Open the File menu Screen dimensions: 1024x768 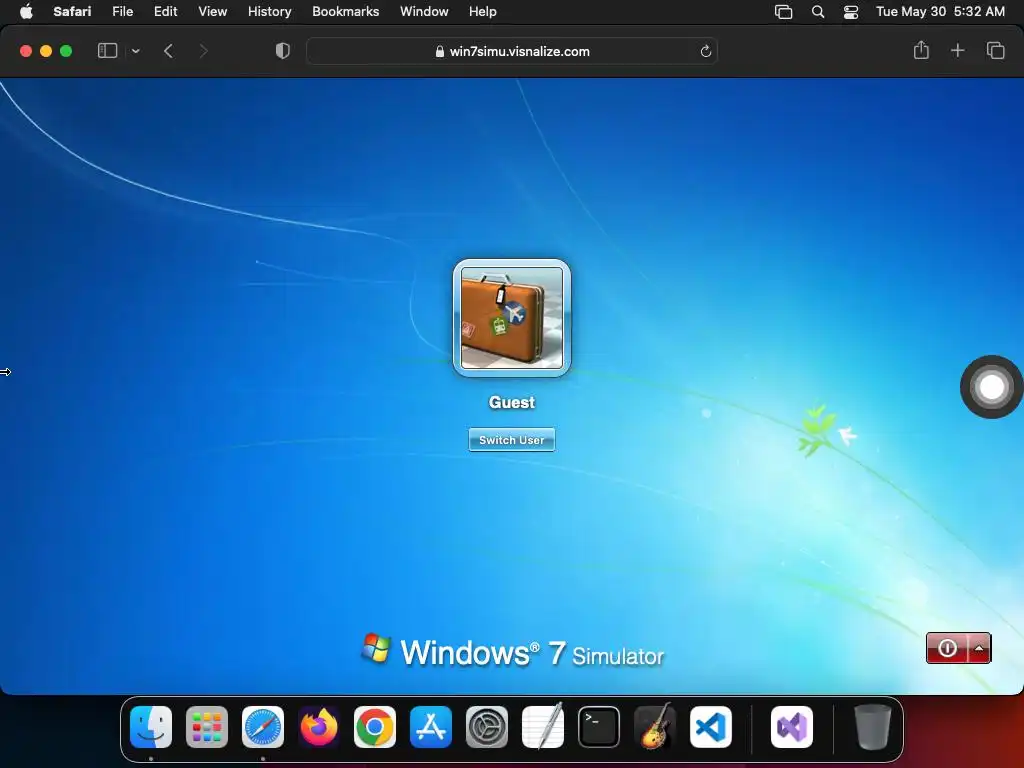point(122,12)
